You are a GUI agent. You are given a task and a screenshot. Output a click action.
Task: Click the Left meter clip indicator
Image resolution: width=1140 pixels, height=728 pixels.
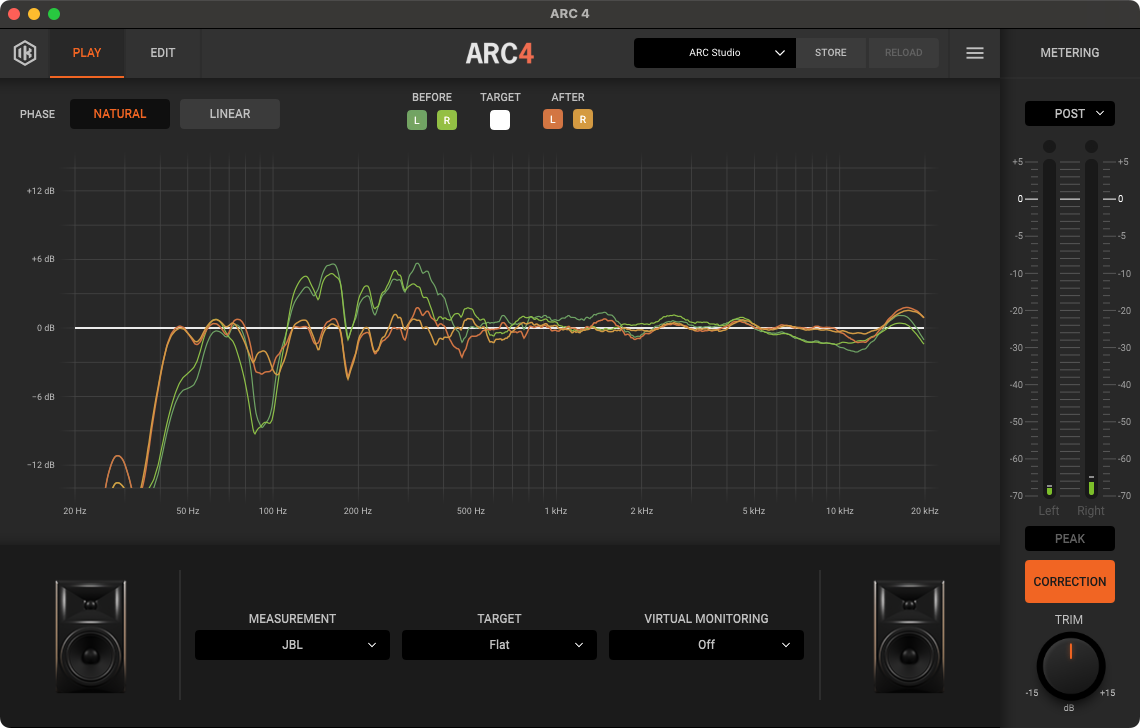[1049, 147]
